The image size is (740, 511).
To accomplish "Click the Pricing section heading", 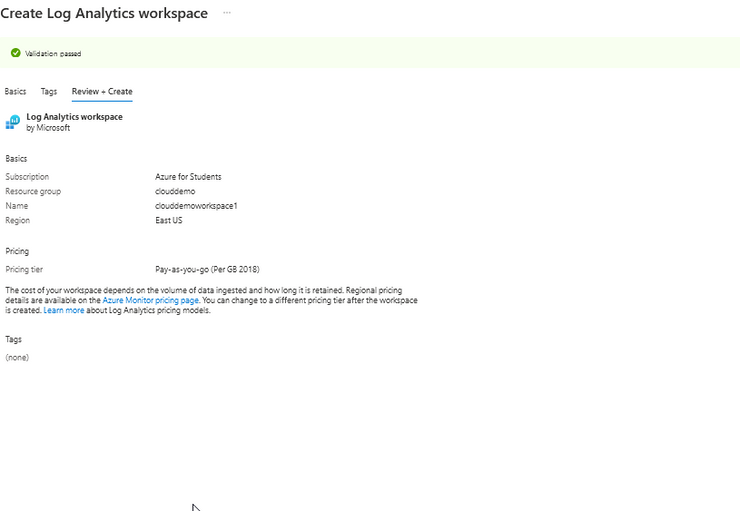I will 17,251.
